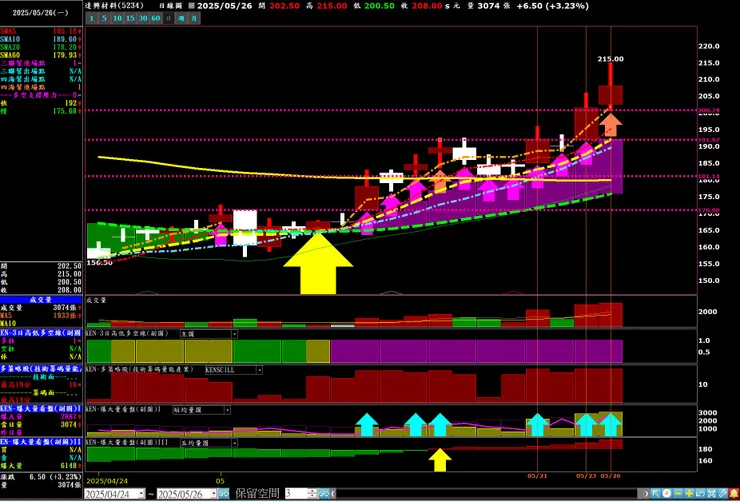Click GO button beside the end date

pos(224,494)
